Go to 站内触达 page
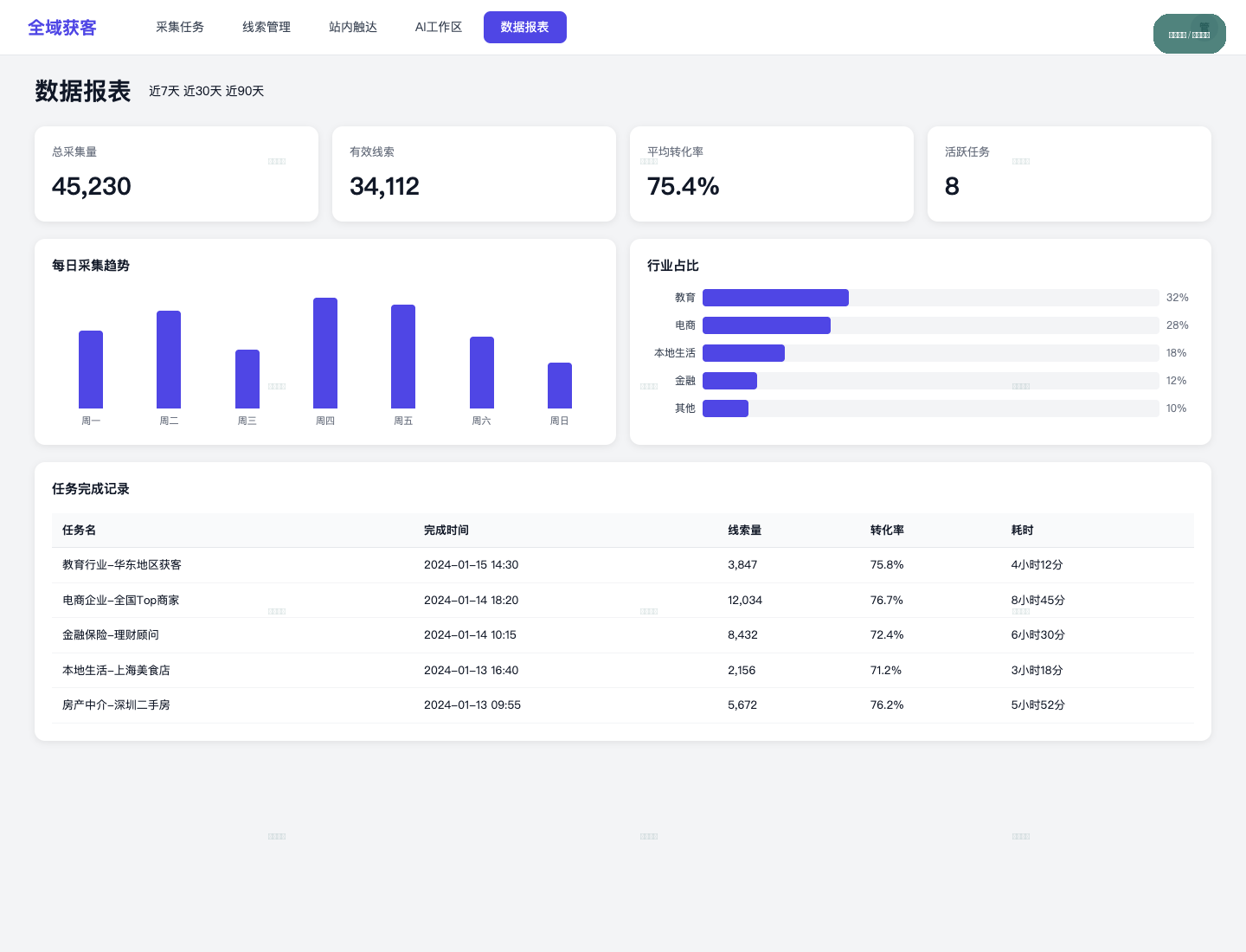1246x952 pixels. pyautogui.click(x=353, y=27)
